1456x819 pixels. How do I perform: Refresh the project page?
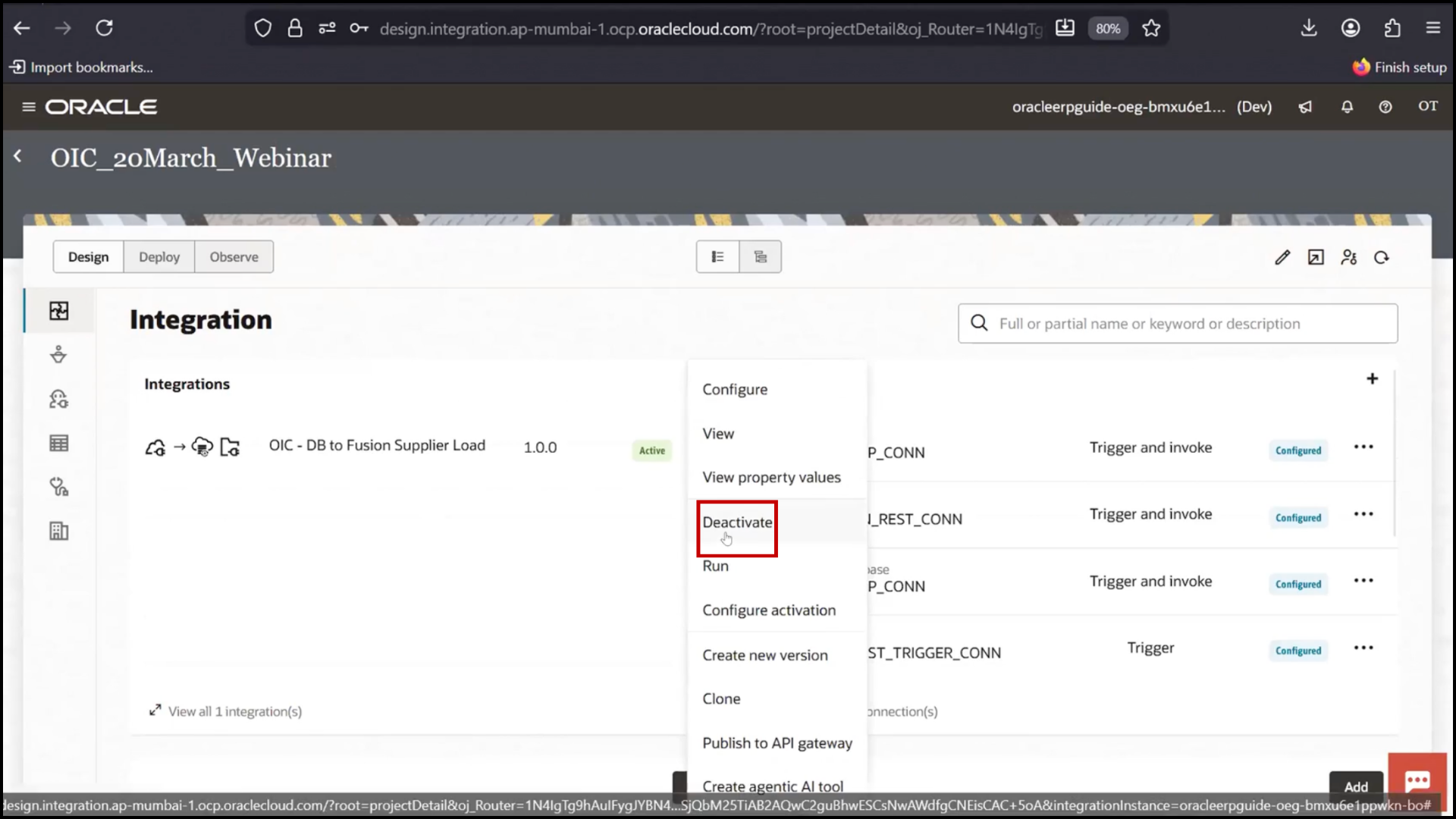(x=1382, y=258)
